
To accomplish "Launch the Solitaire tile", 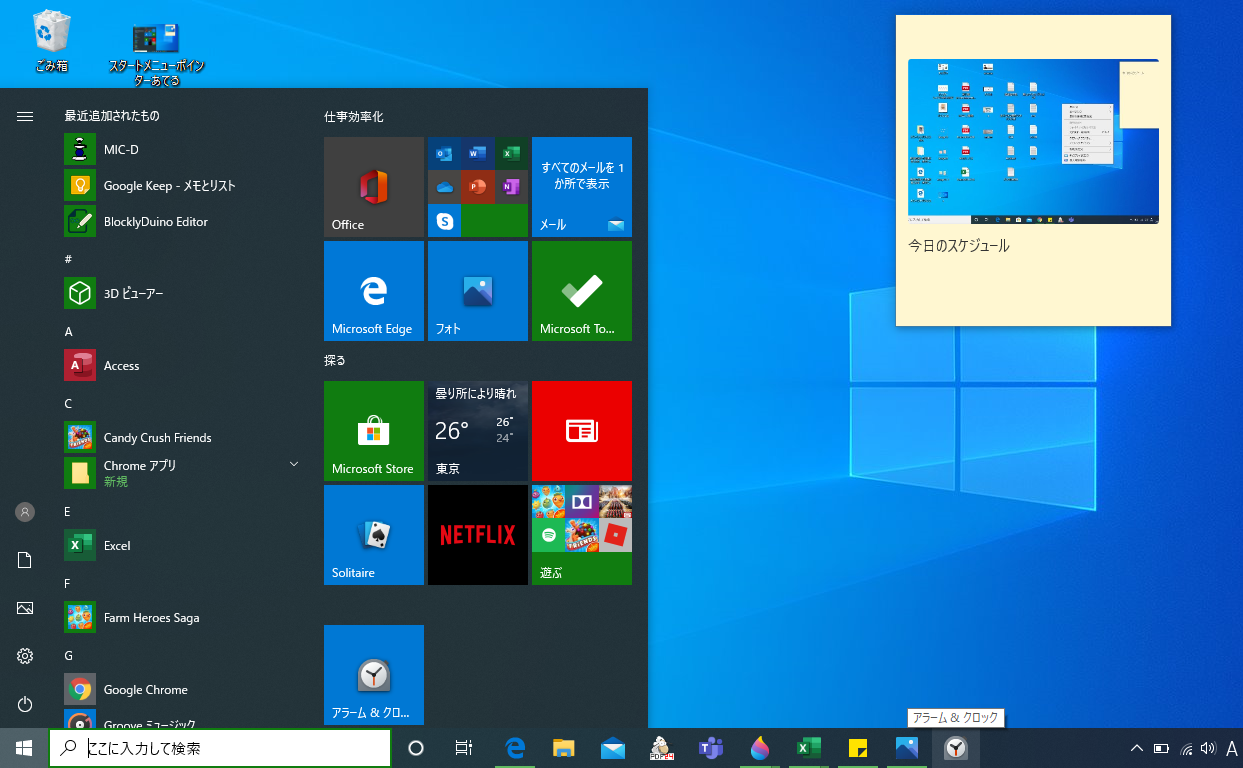I will [374, 535].
